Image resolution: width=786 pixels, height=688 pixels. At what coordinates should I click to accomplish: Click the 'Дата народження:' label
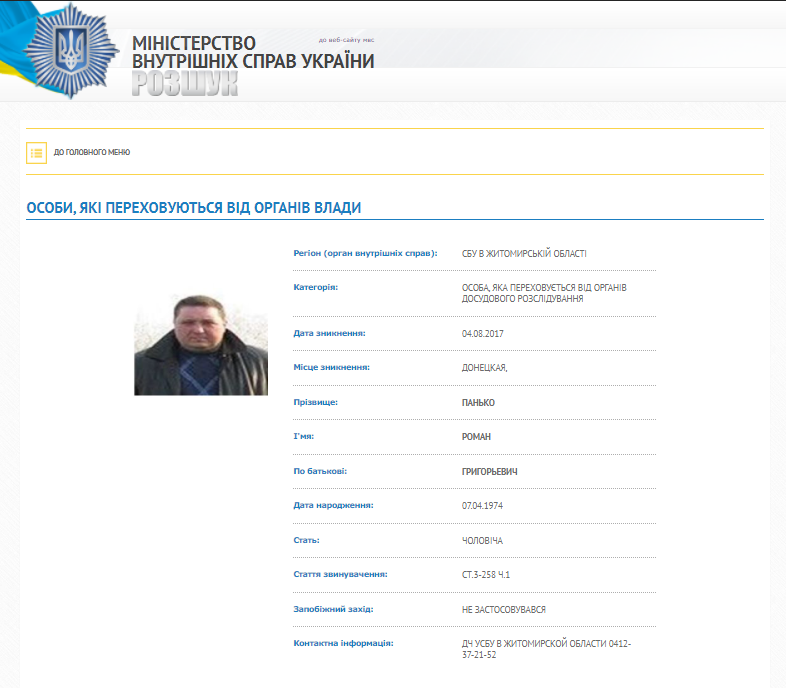[333, 505]
